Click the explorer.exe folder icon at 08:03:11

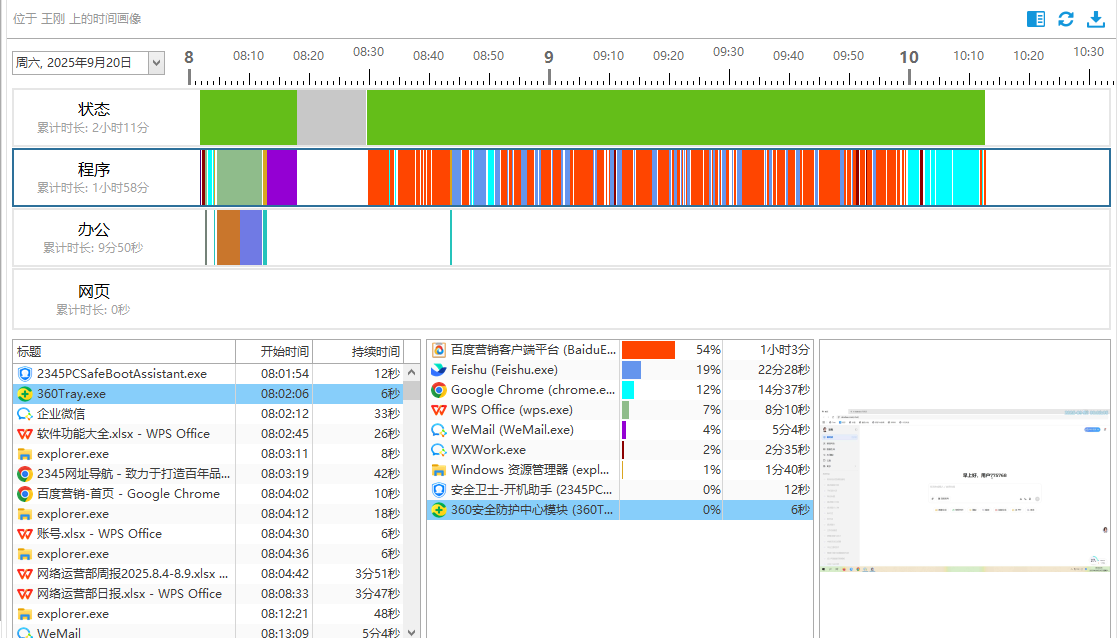pyautogui.click(x=25, y=454)
